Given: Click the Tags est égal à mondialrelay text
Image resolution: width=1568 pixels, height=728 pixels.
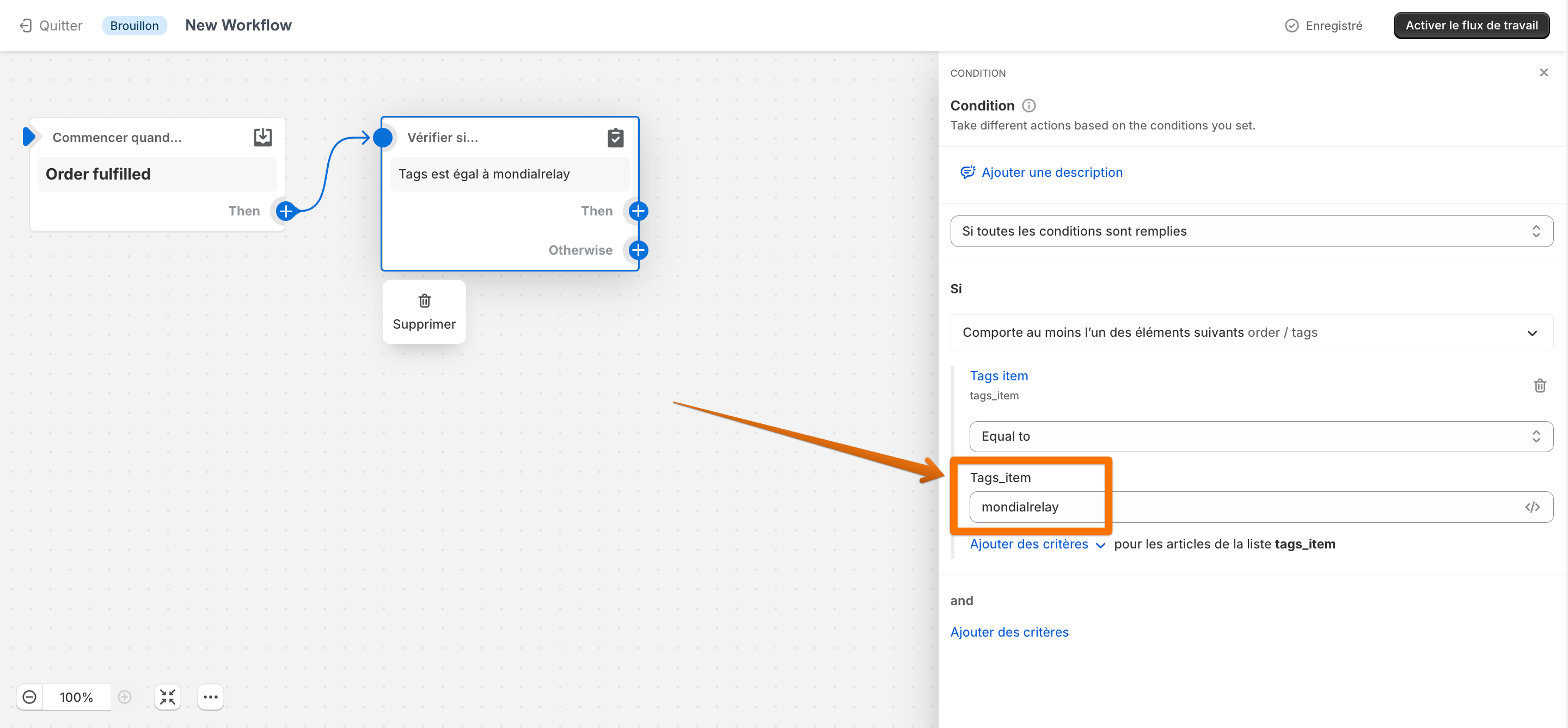Looking at the screenshot, I should tap(484, 174).
